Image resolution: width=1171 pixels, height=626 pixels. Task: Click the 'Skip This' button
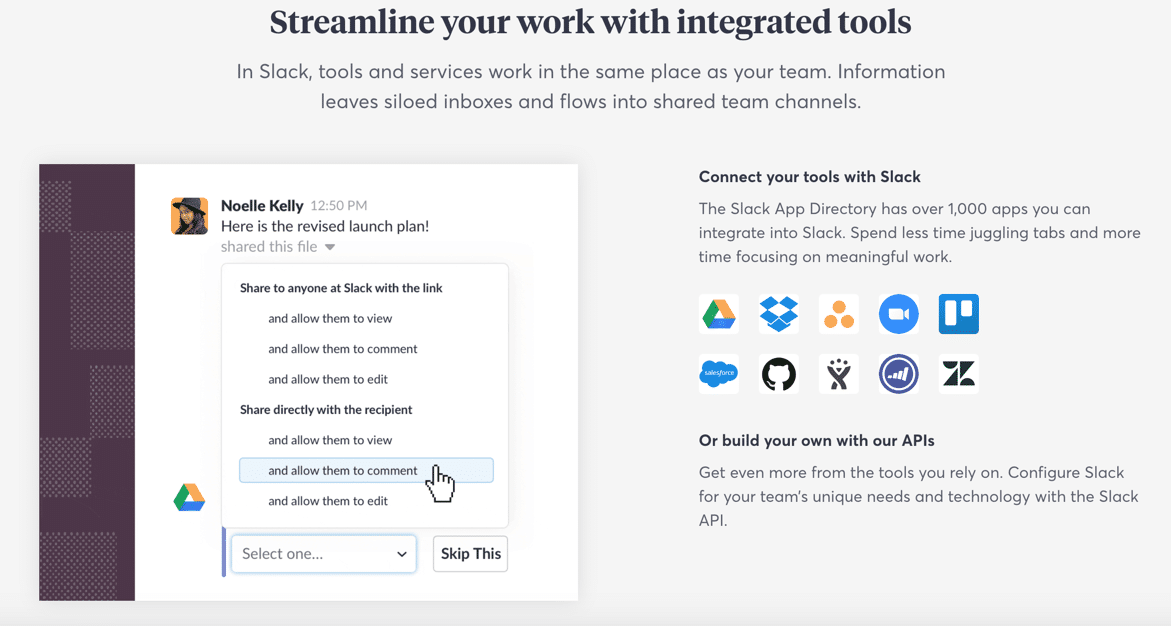(470, 553)
